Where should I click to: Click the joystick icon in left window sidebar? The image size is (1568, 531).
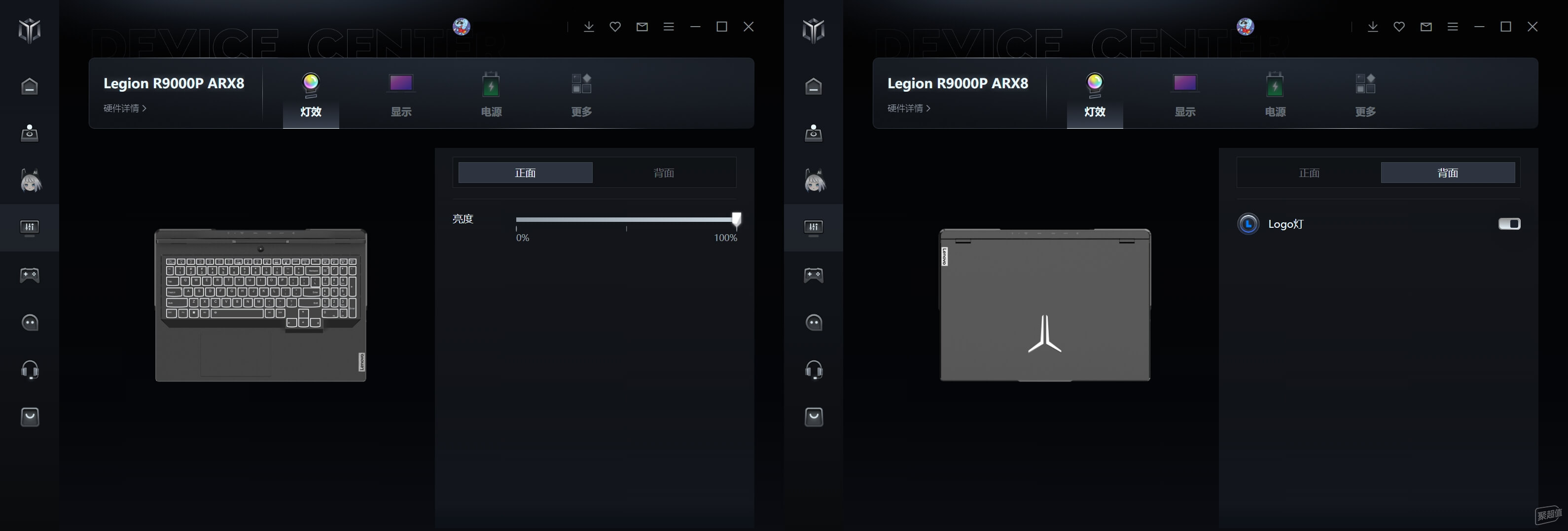29,133
